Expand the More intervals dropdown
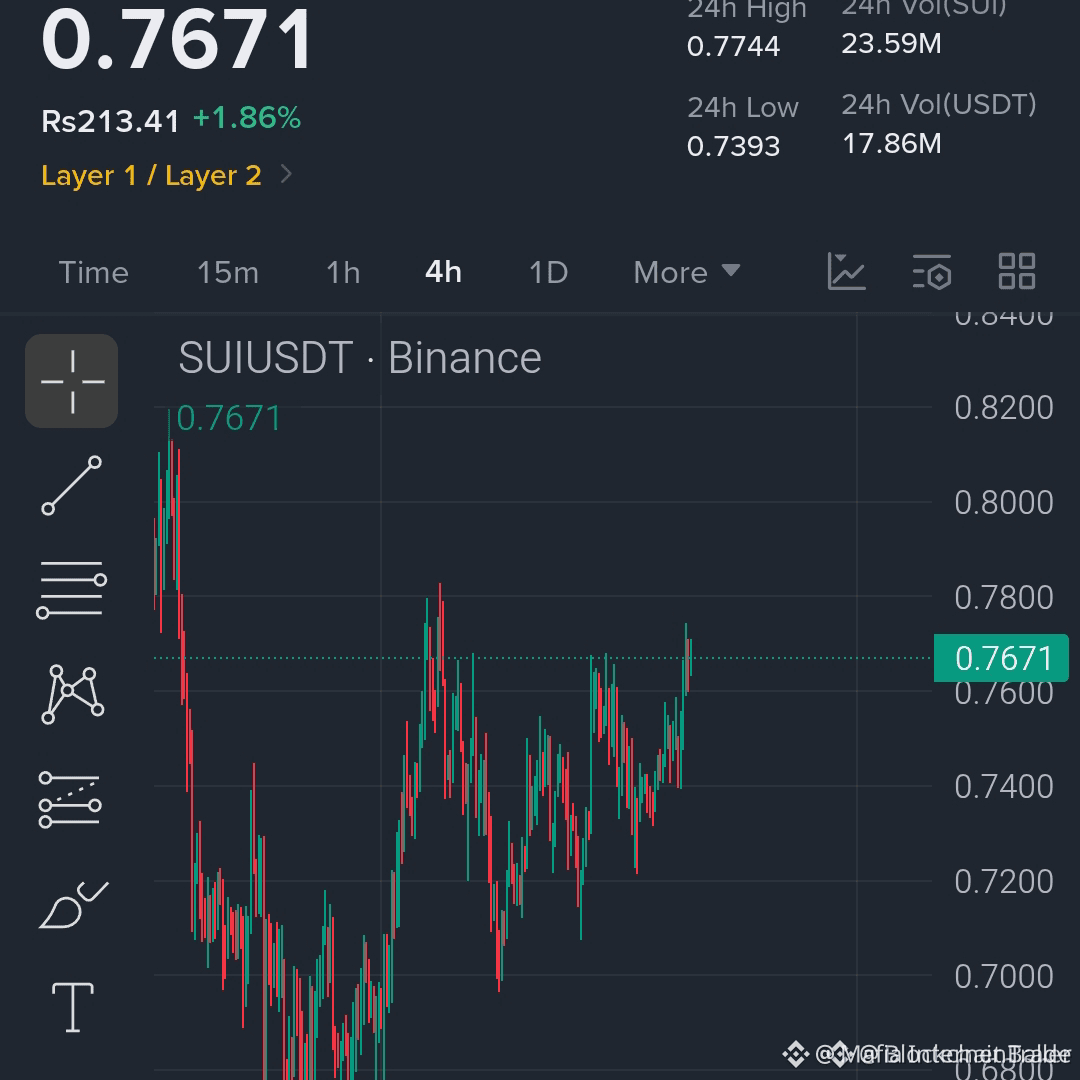The height and width of the screenshot is (1080, 1080). (x=687, y=273)
